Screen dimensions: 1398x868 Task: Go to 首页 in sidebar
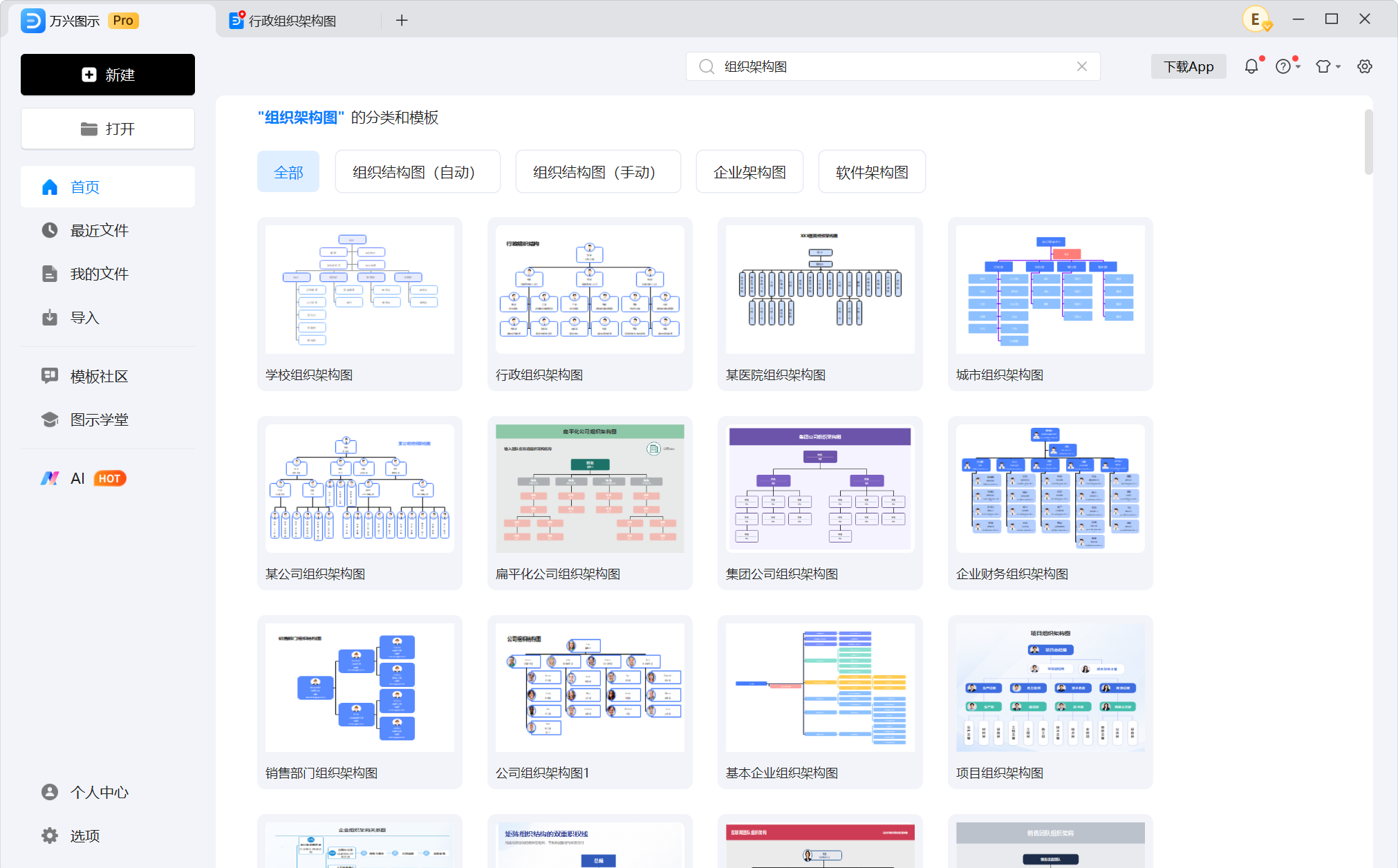point(108,187)
